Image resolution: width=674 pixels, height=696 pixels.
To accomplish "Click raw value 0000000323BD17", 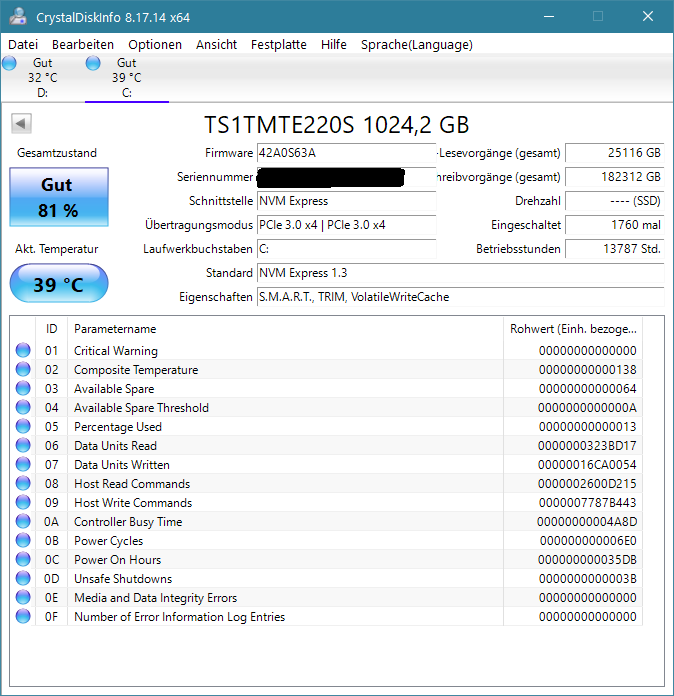I will click(x=587, y=446).
